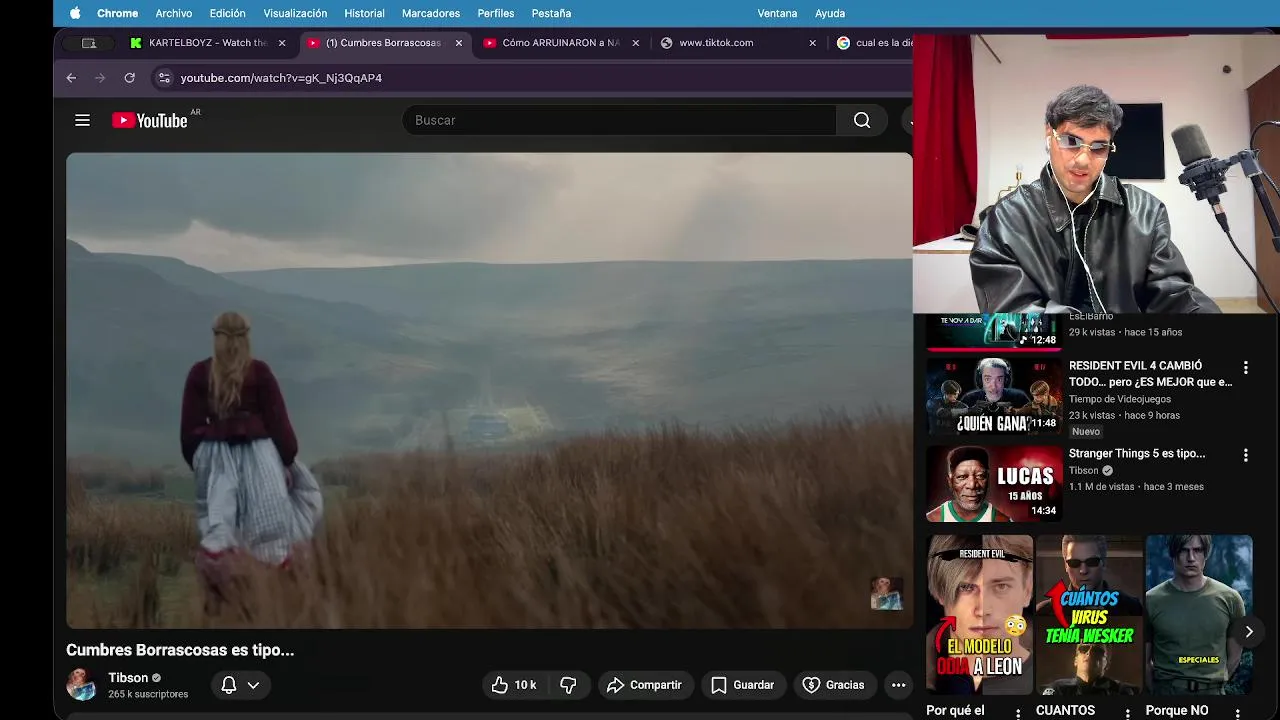Reload the current page
The height and width of the screenshot is (720, 1280).
tap(129, 78)
